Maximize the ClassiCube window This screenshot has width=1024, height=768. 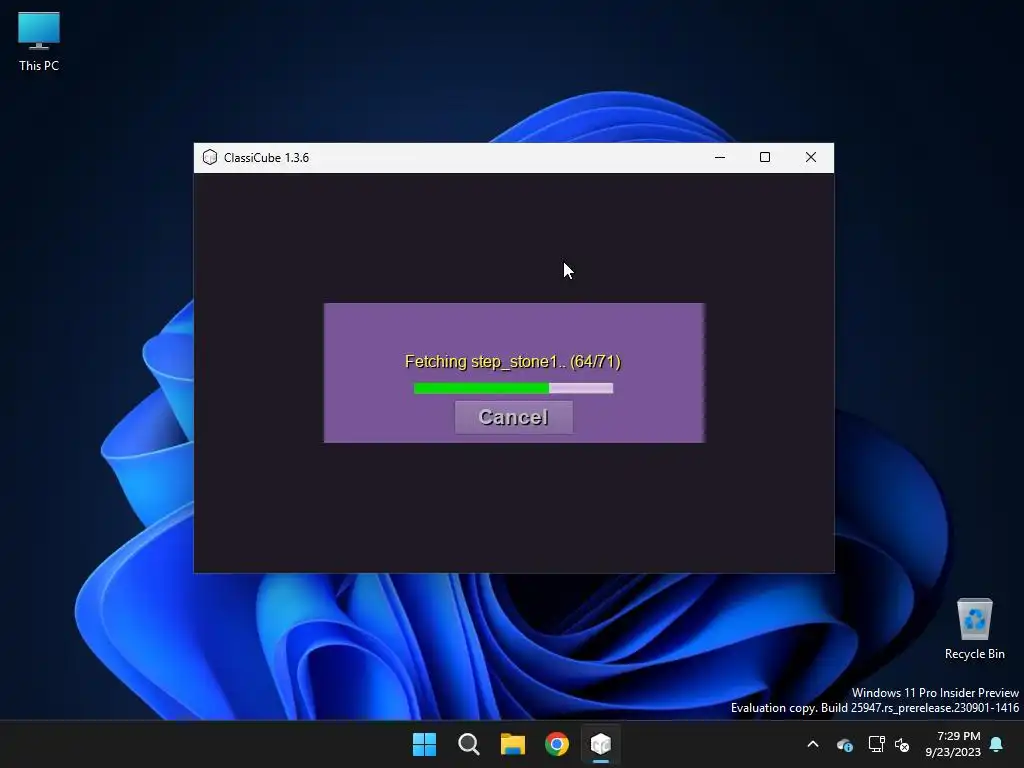point(765,157)
